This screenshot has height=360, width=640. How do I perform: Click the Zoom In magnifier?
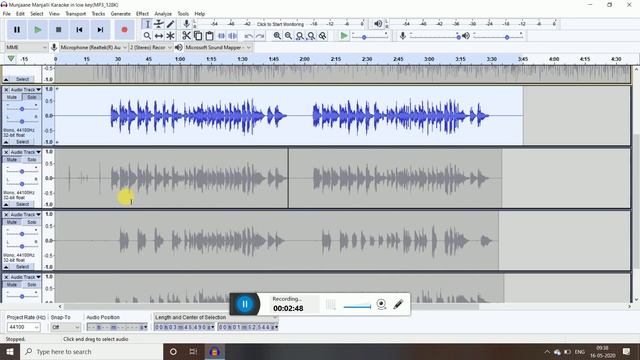coord(277,36)
